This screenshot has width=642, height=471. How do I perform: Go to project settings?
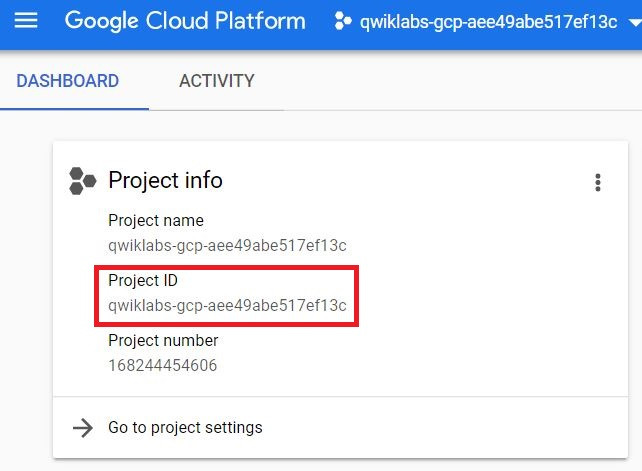point(185,428)
